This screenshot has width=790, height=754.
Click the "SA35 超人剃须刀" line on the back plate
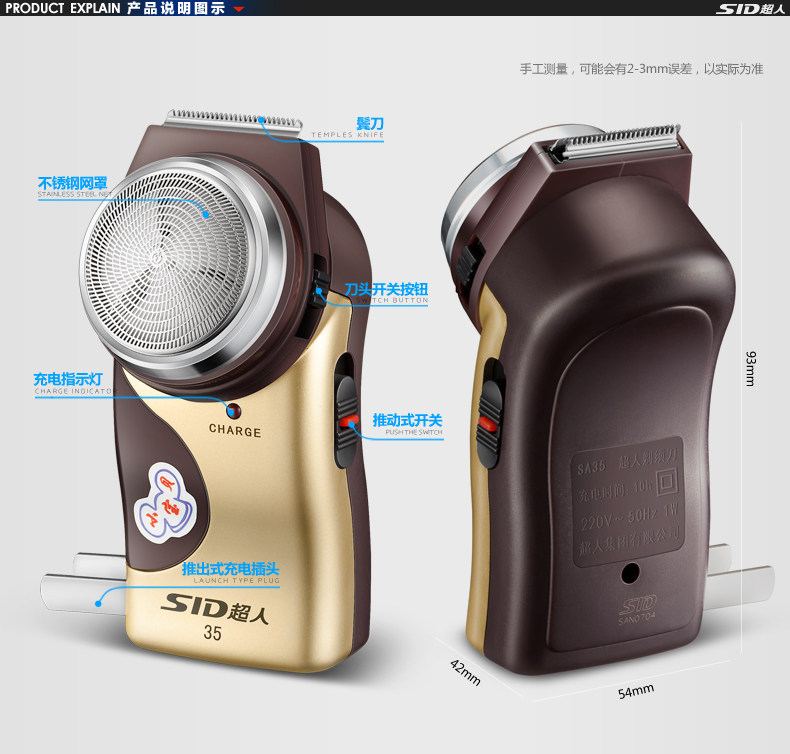pos(627,462)
